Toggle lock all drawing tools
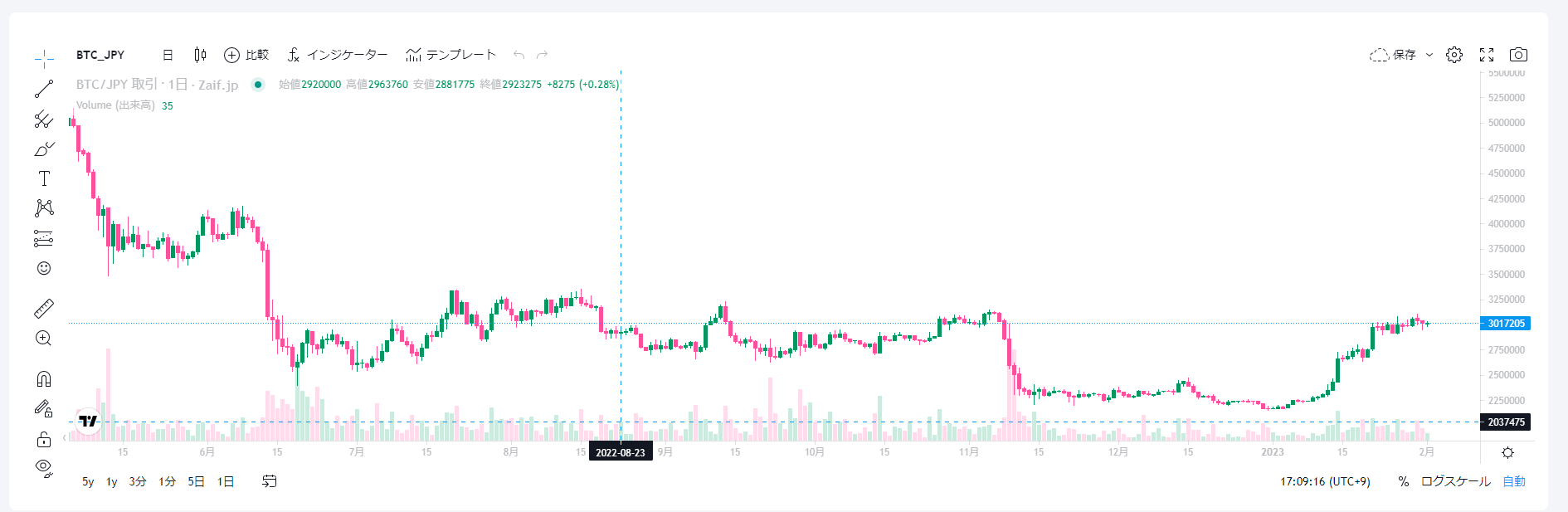 [44, 439]
